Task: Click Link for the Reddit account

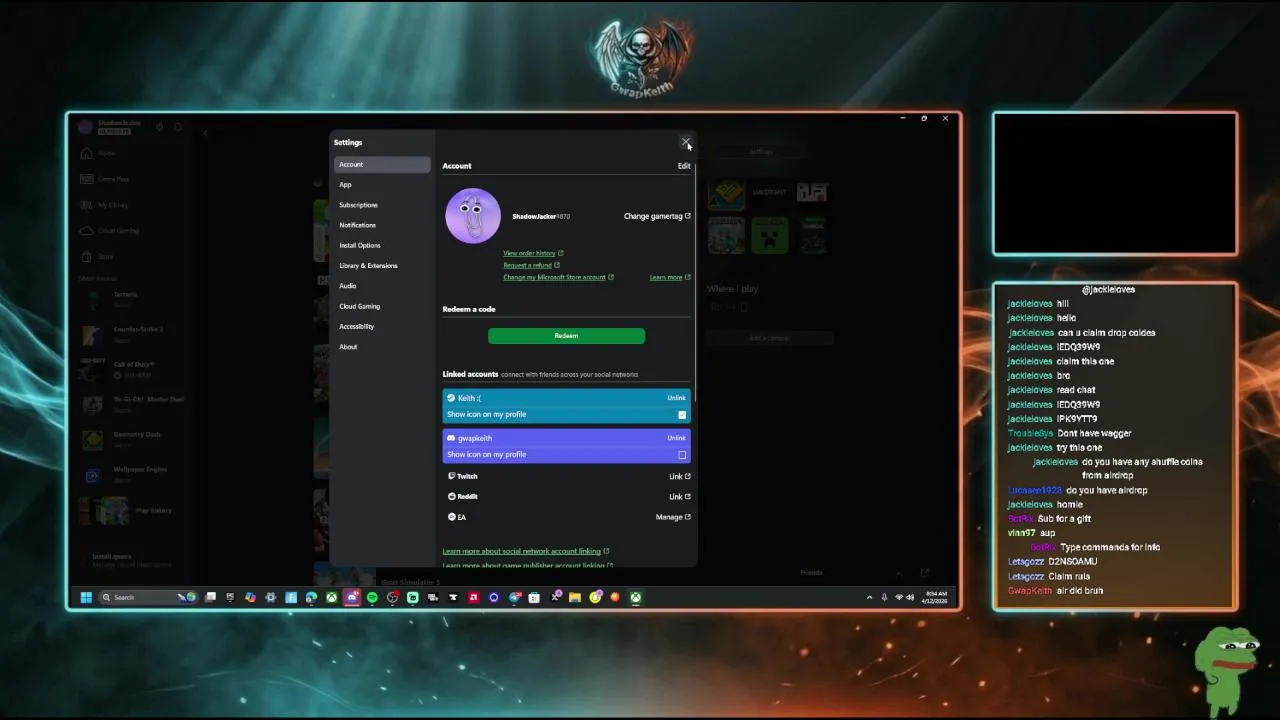Action: point(679,496)
